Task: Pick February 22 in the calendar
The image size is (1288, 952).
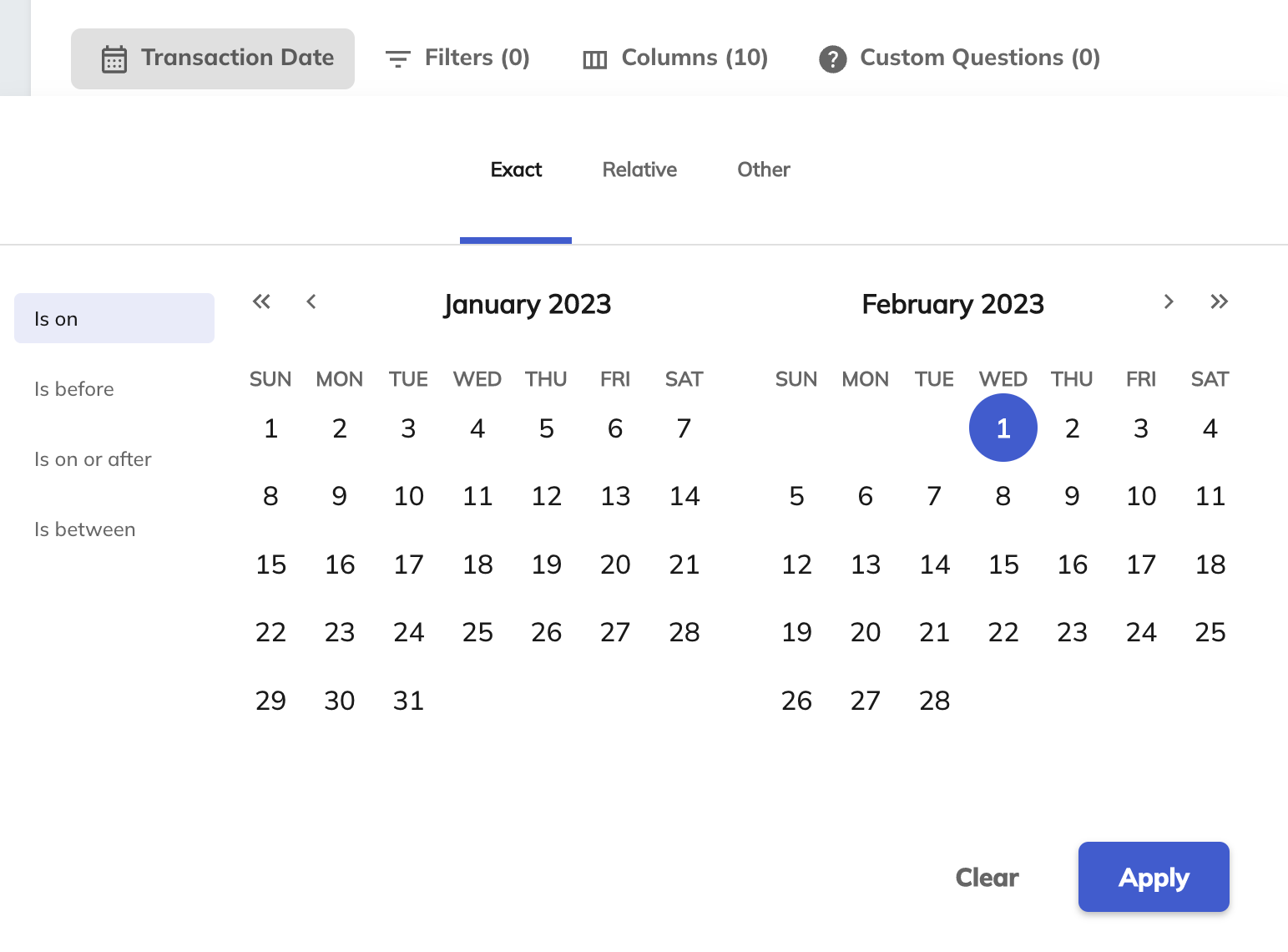Action: click(1003, 632)
